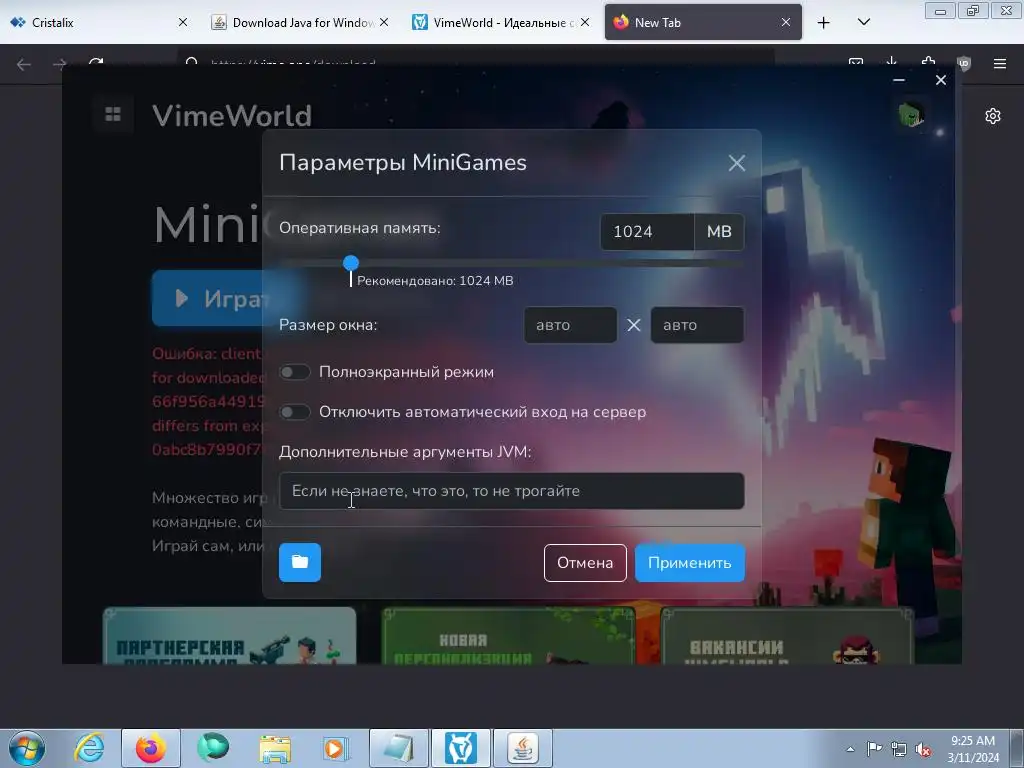The width and height of the screenshot is (1024, 768).
Task: Show hidden tray icons arrow
Action: click(850, 749)
